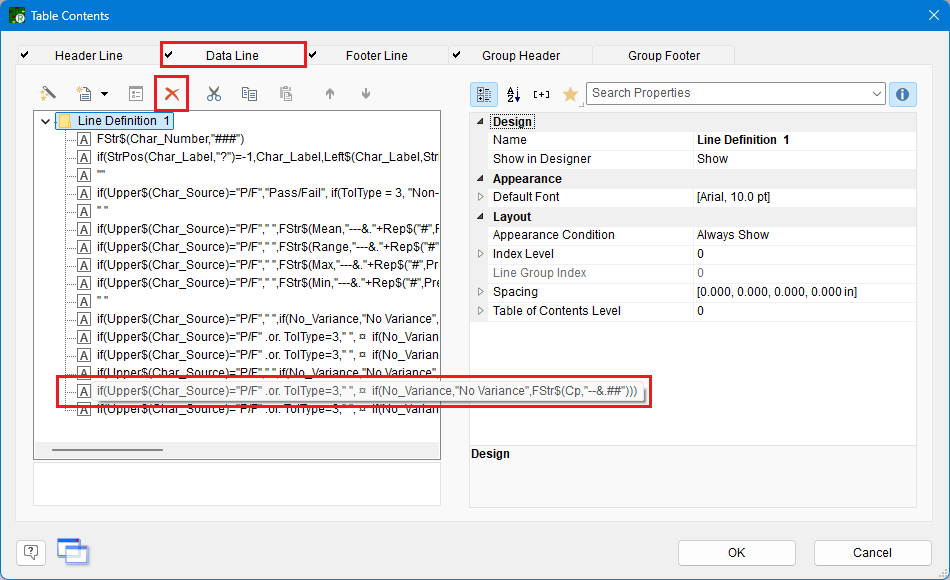The width and height of the screenshot is (950, 580).
Task: Click the Appearance Condition property label
Action: click(x=553, y=235)
